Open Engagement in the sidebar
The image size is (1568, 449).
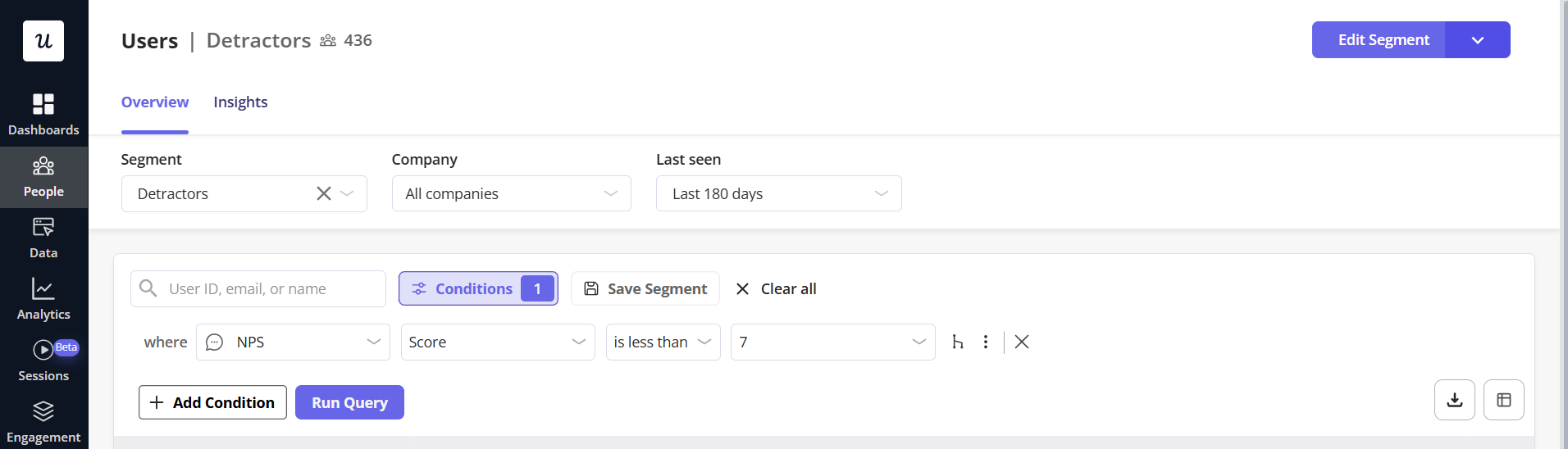click(x=43, y=422)
